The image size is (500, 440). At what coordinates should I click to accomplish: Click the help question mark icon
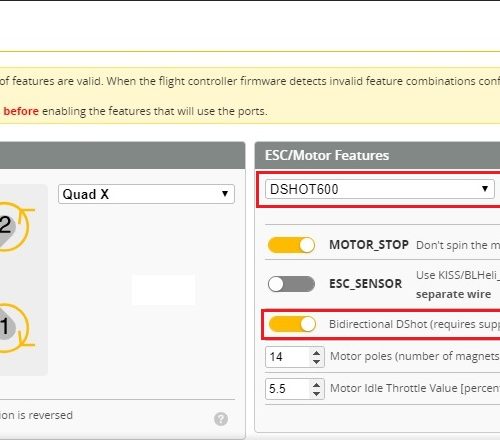(x=221, y=419)
